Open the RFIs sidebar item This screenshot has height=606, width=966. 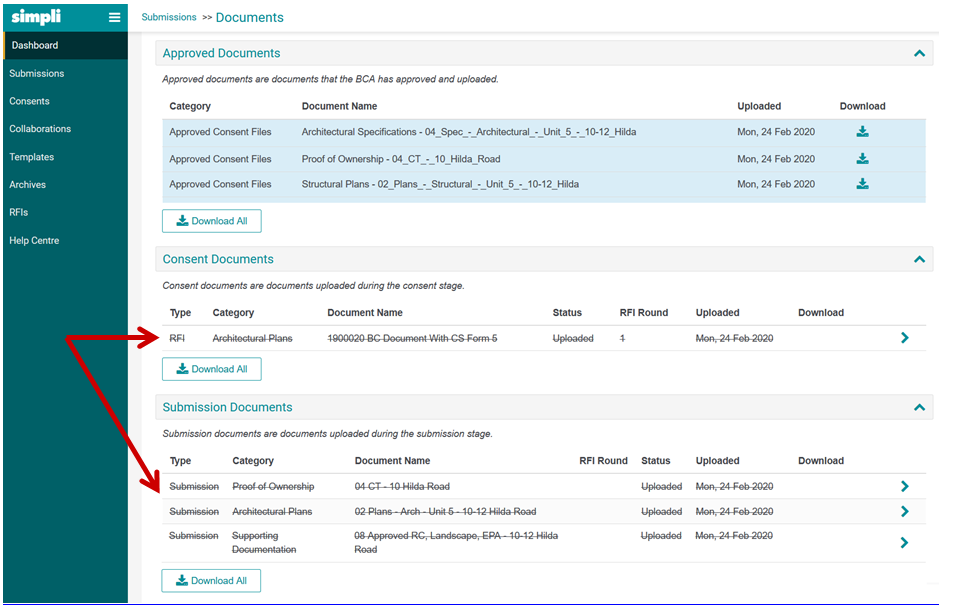tap(18, 212)
